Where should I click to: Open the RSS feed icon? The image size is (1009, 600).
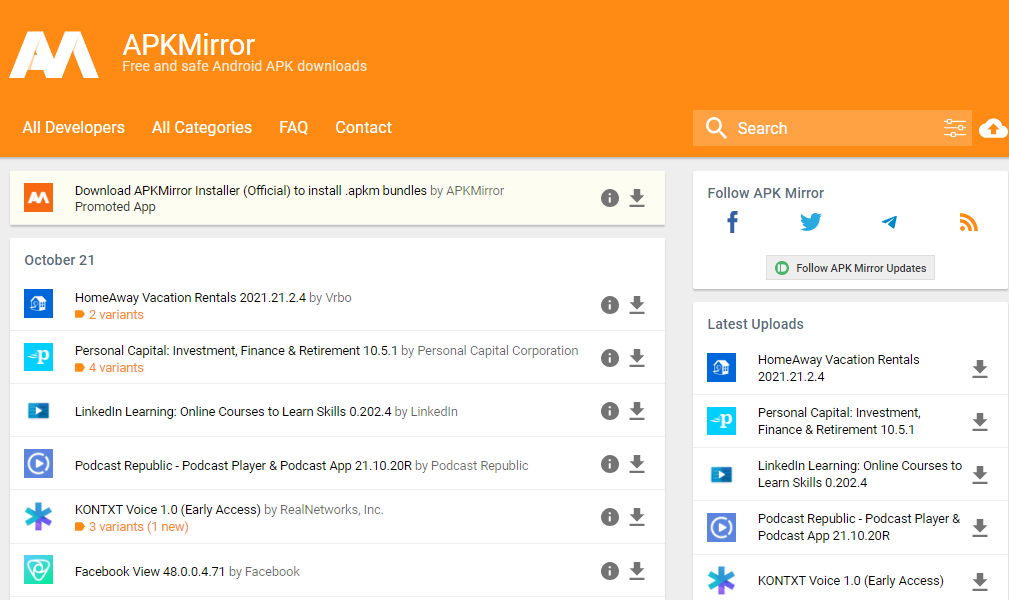968,222
